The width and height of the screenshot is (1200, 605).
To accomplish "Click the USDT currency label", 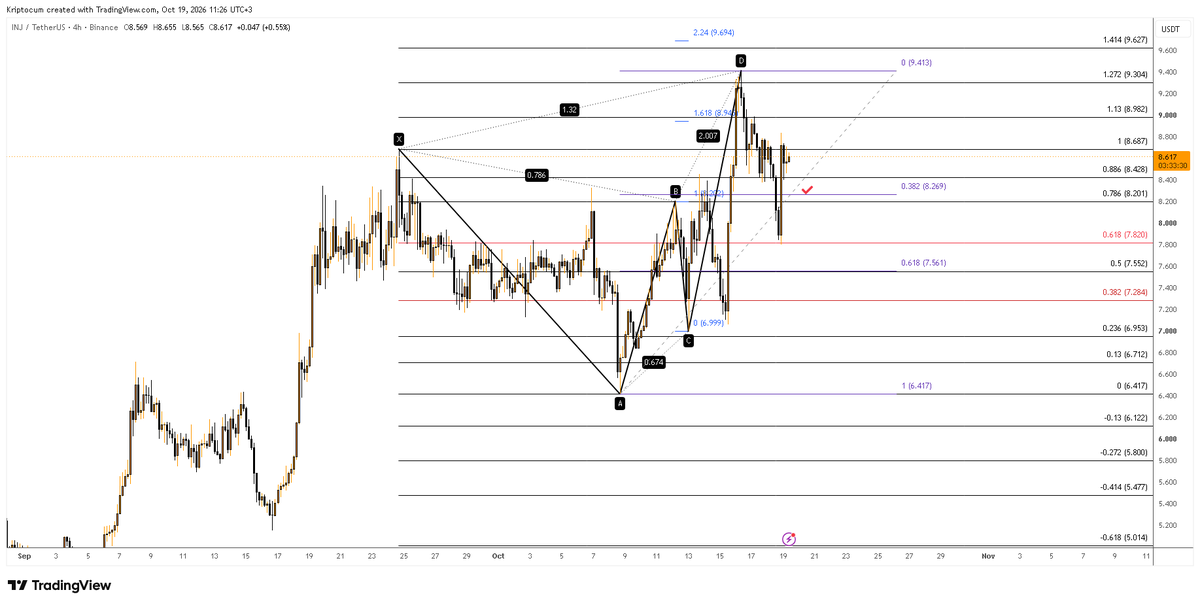I will click(x=1169, y=30).
